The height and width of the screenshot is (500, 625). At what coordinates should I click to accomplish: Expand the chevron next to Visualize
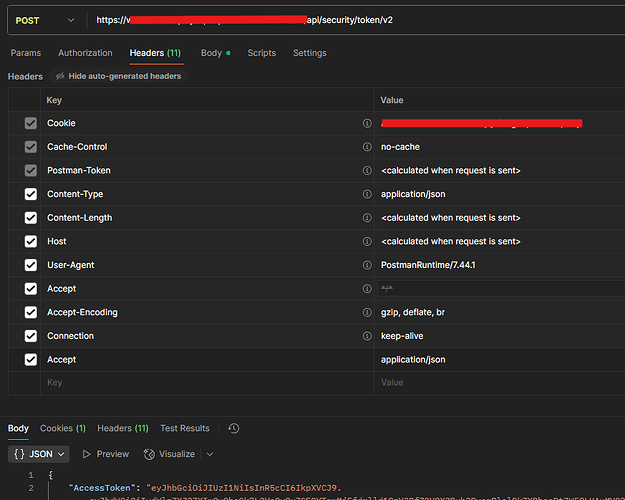coord(210,454)
